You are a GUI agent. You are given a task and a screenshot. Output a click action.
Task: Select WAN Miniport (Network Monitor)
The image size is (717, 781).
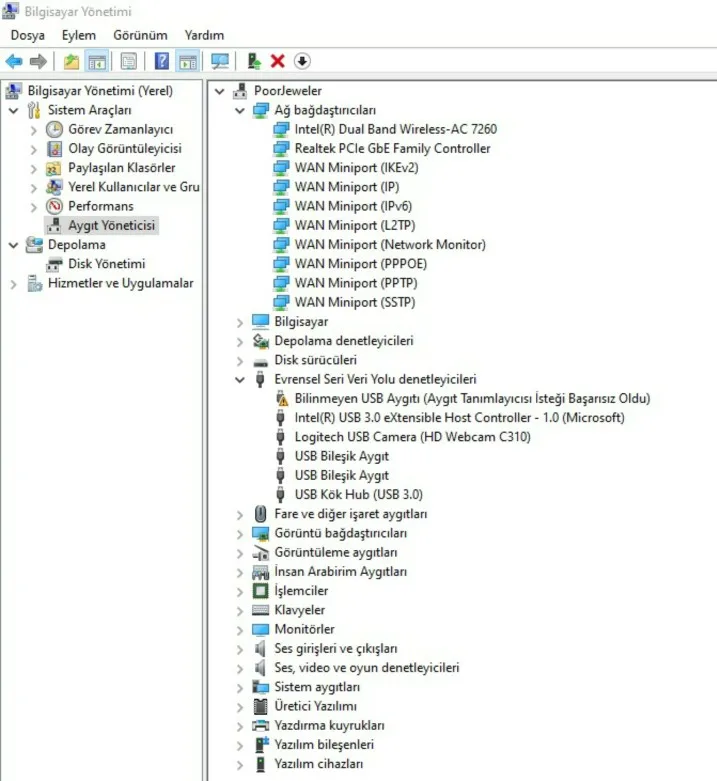(x=390, y=245)
